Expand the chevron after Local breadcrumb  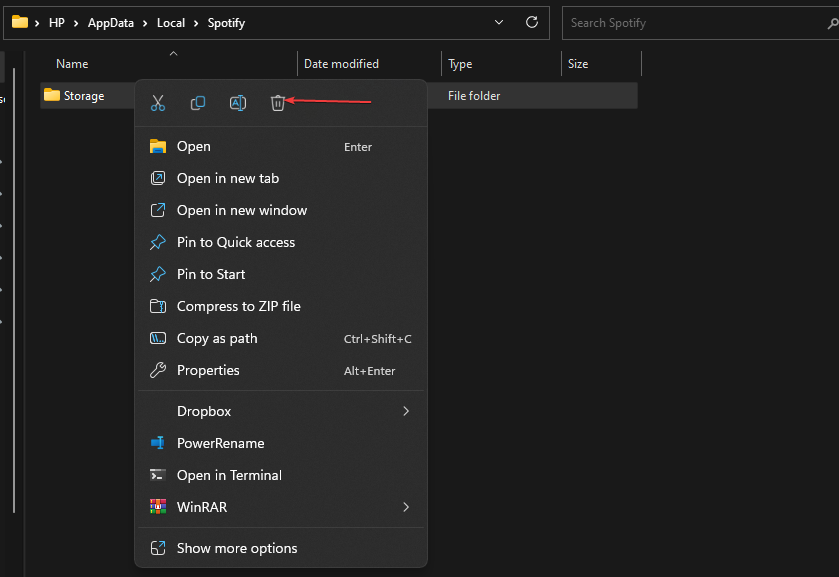[x=196, y=23]
